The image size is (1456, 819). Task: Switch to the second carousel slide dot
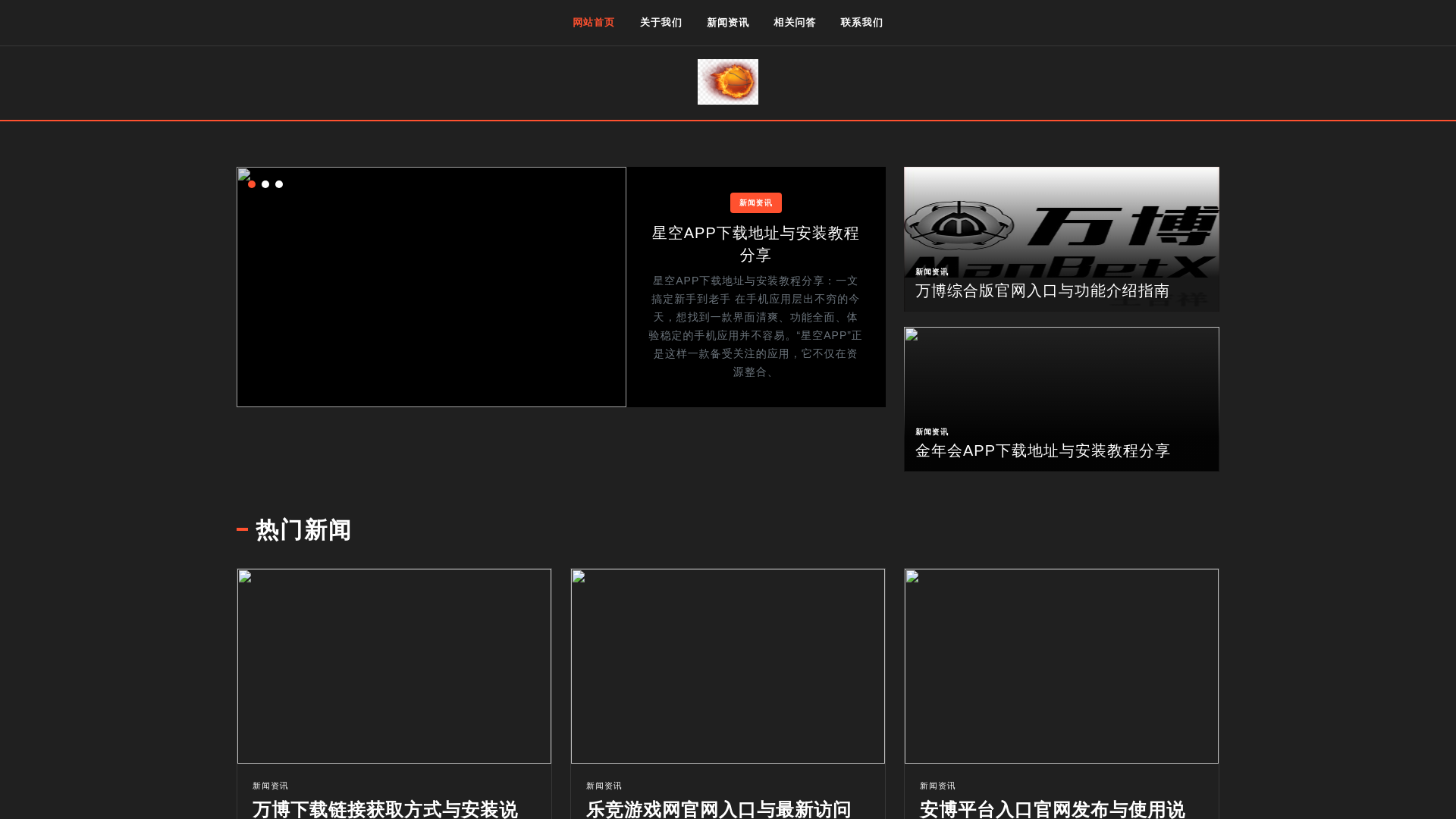(265, 184)
